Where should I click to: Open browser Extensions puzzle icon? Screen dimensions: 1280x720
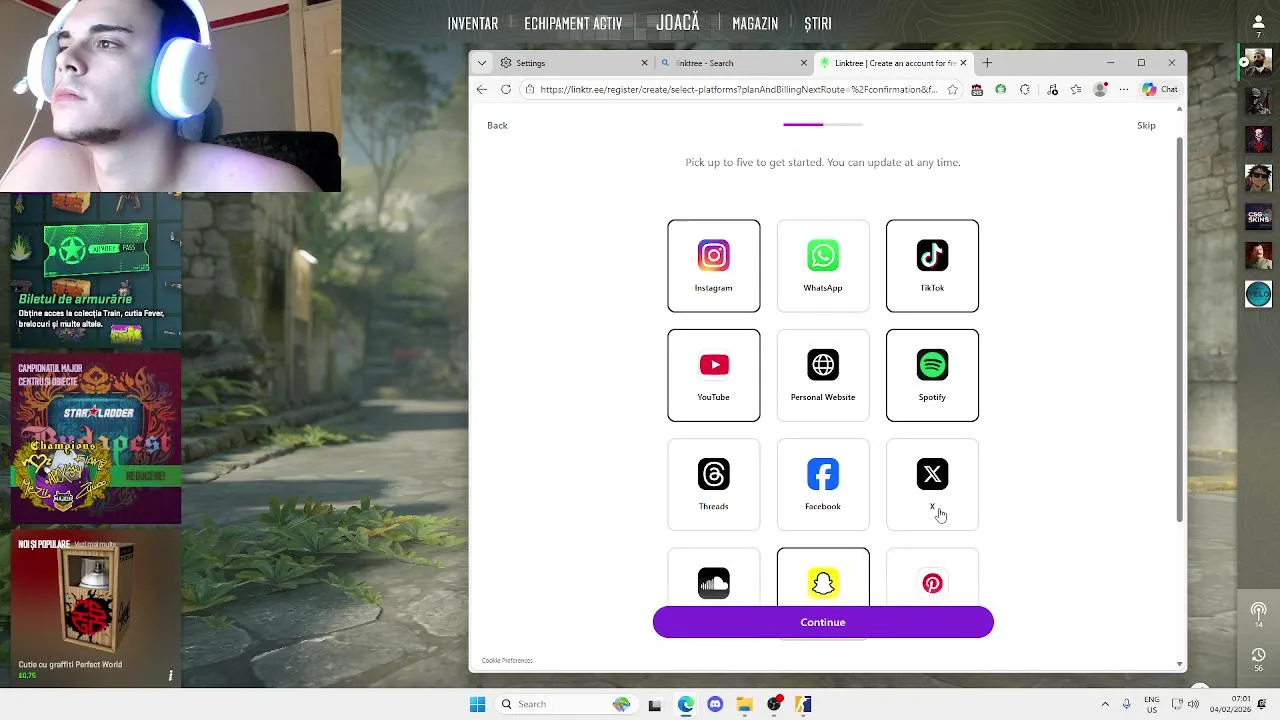pos(1025,89)
